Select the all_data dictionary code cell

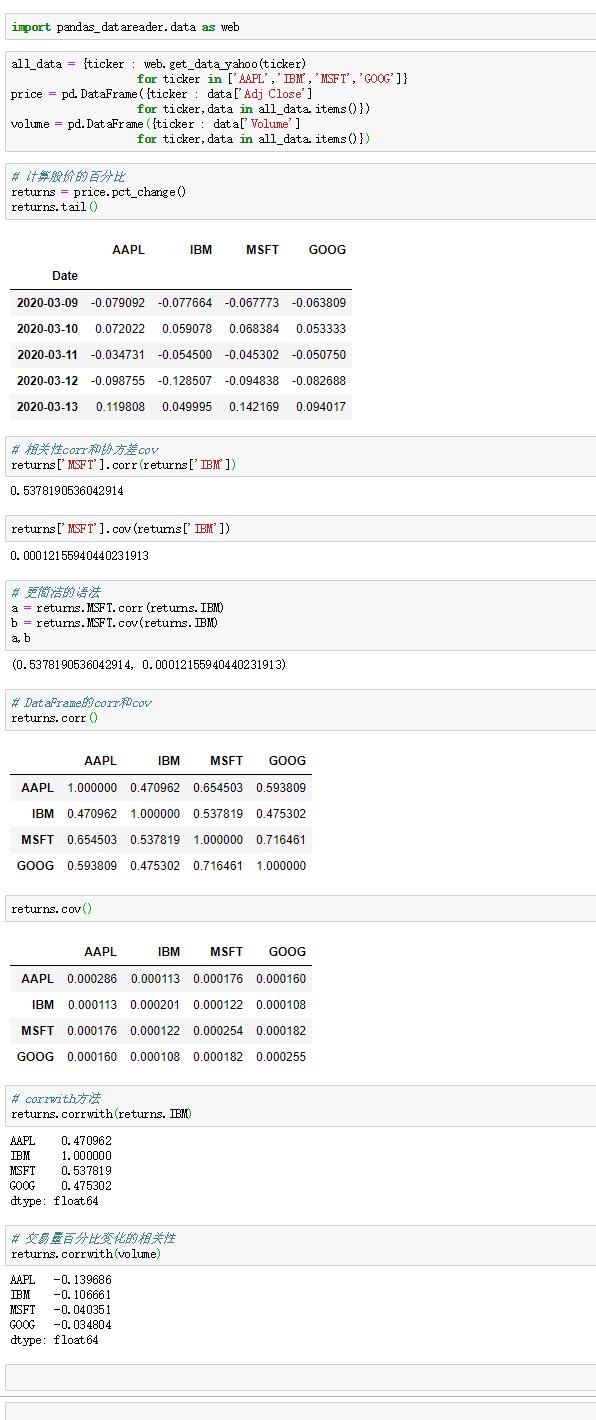pos(300,101)
